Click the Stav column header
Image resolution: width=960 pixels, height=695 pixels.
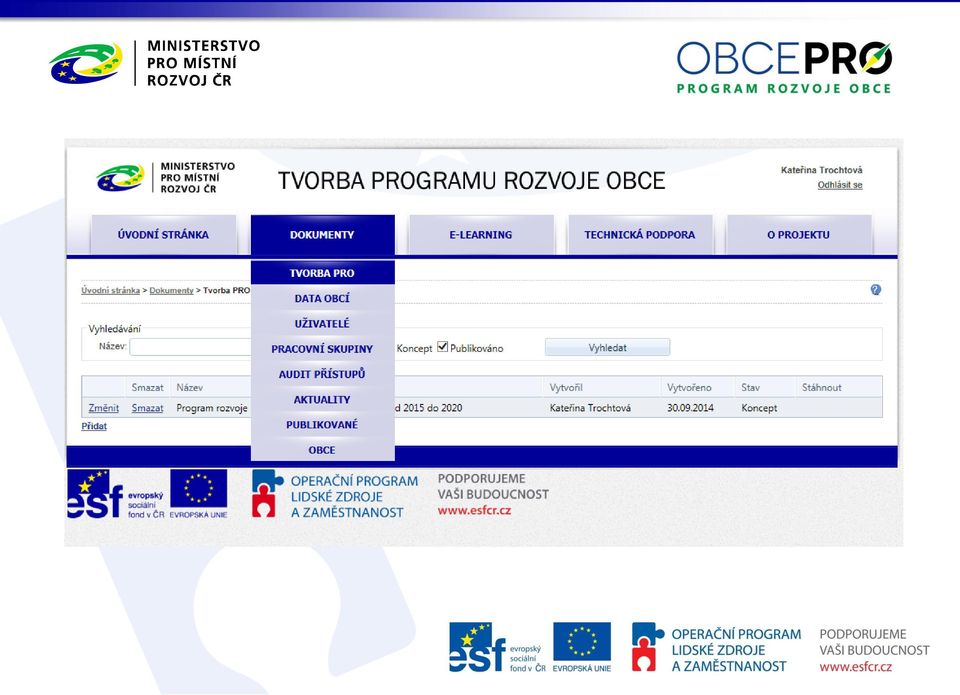coord(751,387)
